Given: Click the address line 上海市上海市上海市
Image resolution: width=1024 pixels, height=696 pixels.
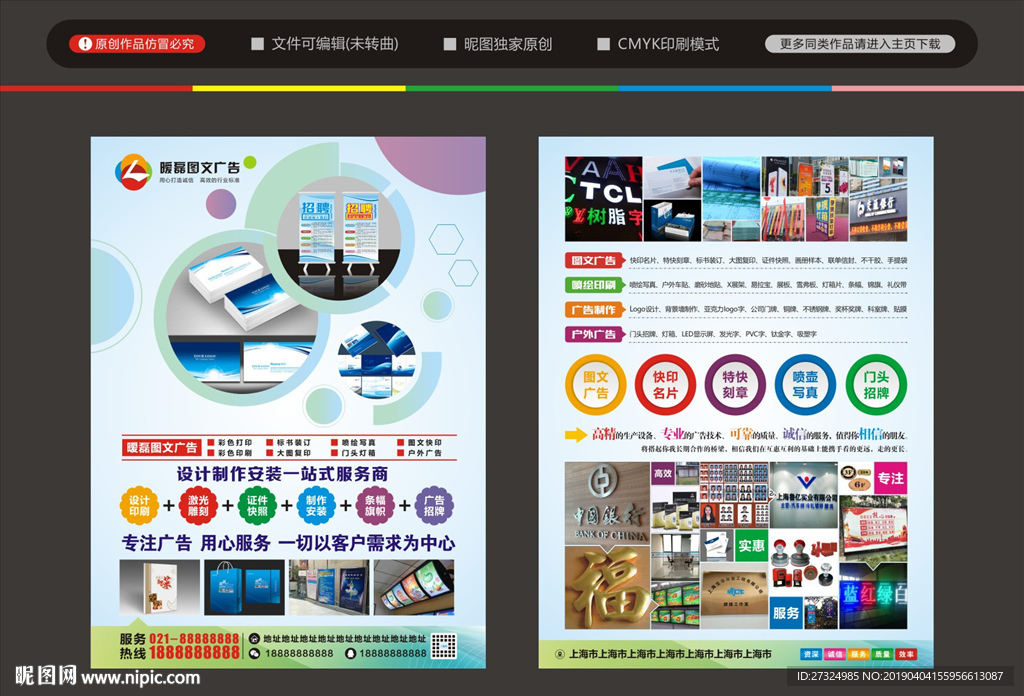Looking at the screenshot, I should [x=671, y=654].
